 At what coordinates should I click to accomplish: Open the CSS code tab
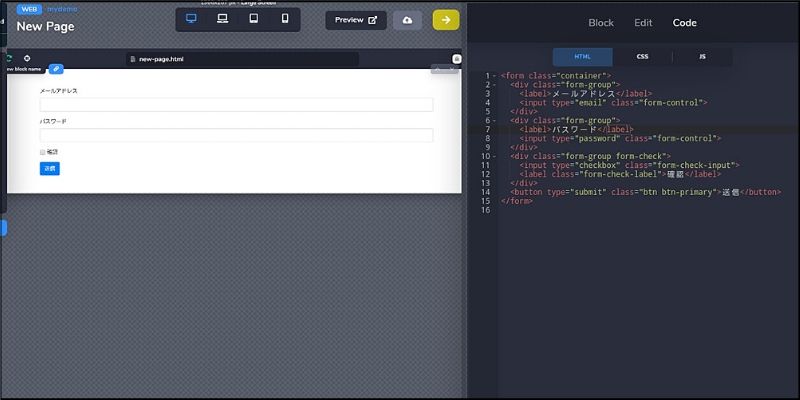point(642,57)
